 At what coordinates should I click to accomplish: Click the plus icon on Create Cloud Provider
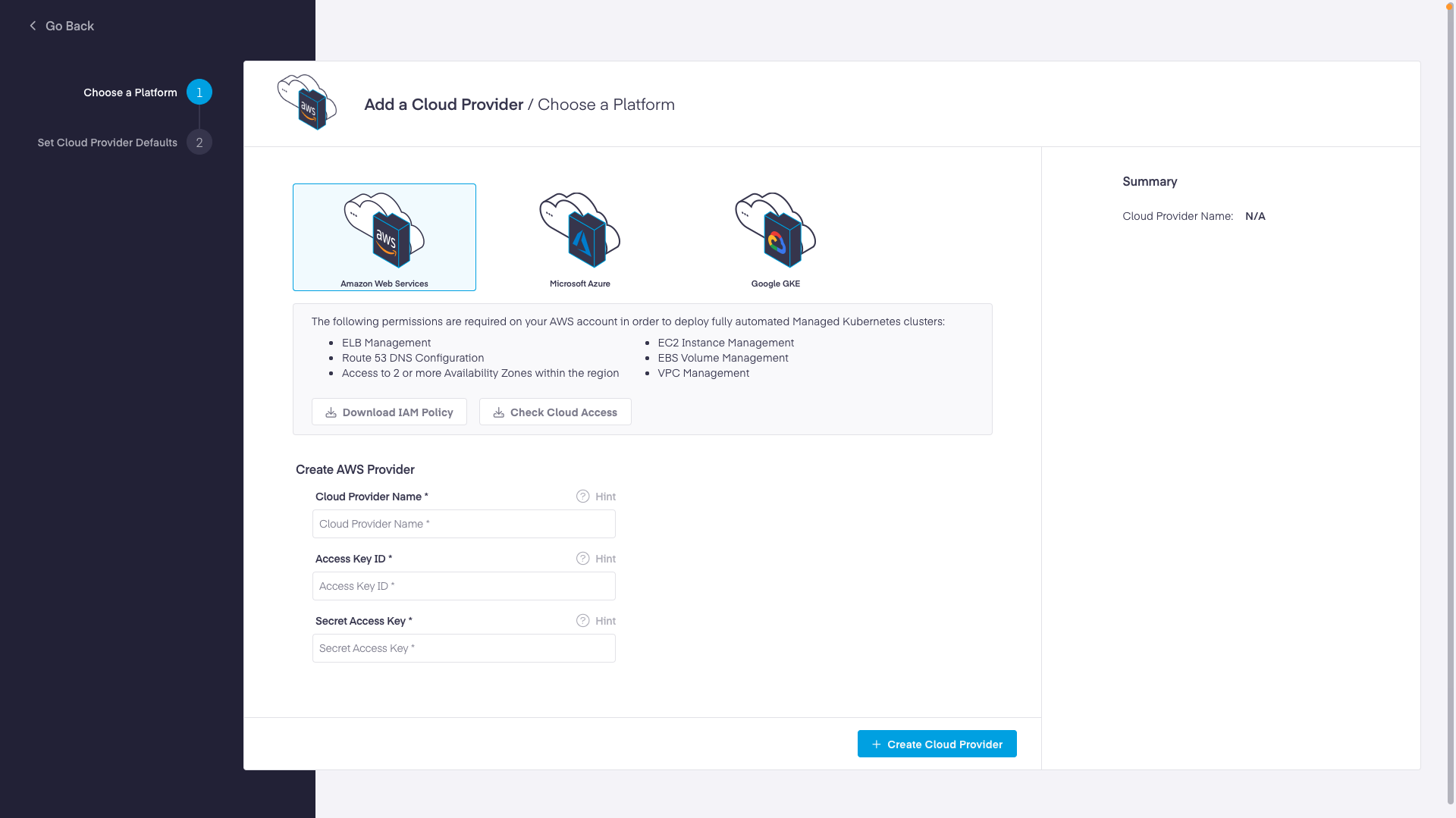coord(877,744)
